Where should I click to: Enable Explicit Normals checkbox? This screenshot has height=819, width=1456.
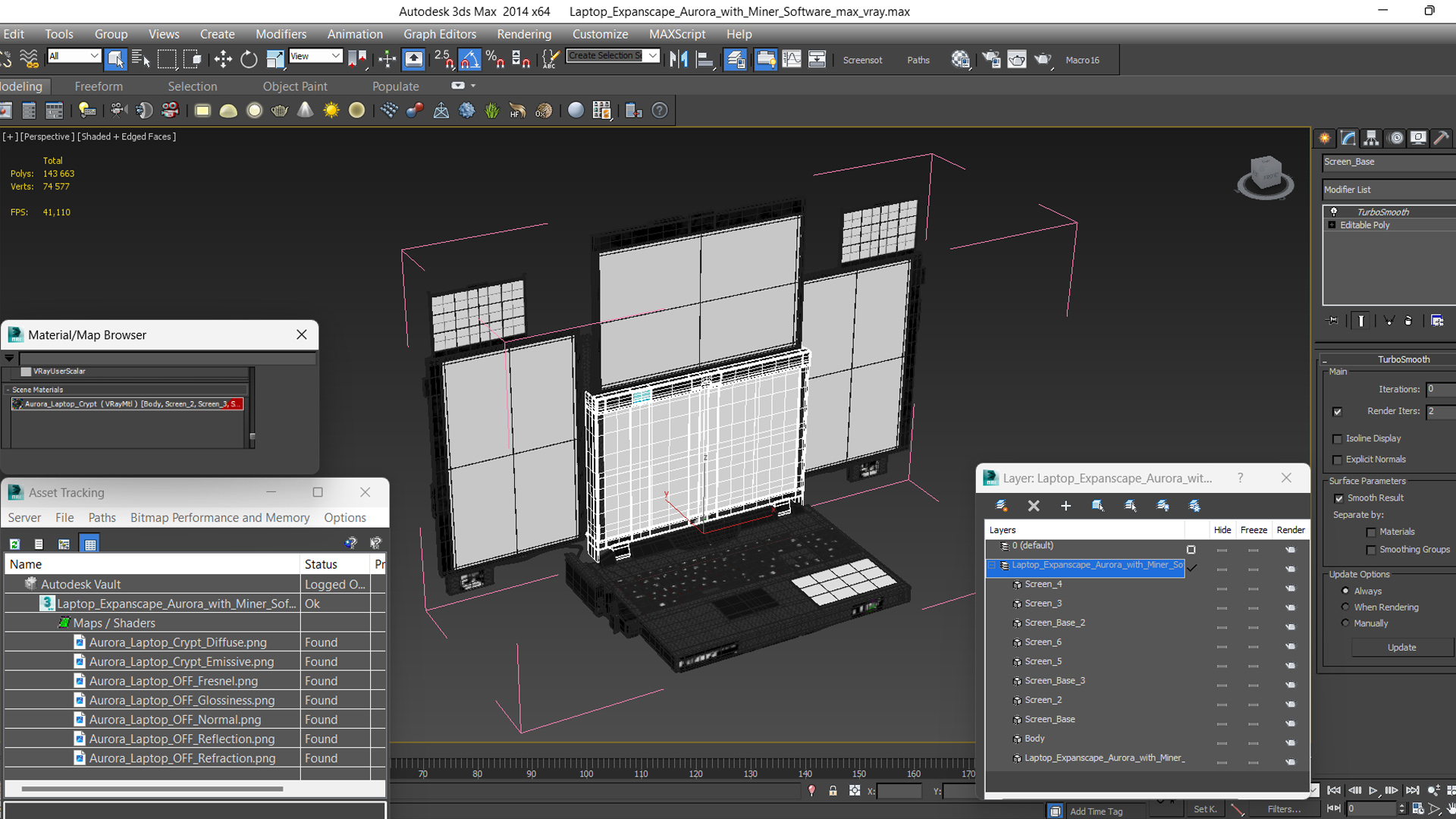coord(1337,460)
